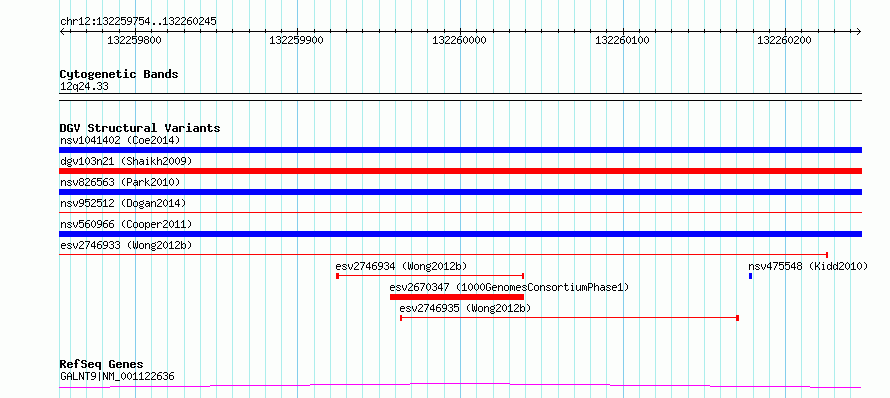Click the blue nsv475548 variant marker
Image resolution: width=890 pixels, height=398 pixels.
coord(750,276)
